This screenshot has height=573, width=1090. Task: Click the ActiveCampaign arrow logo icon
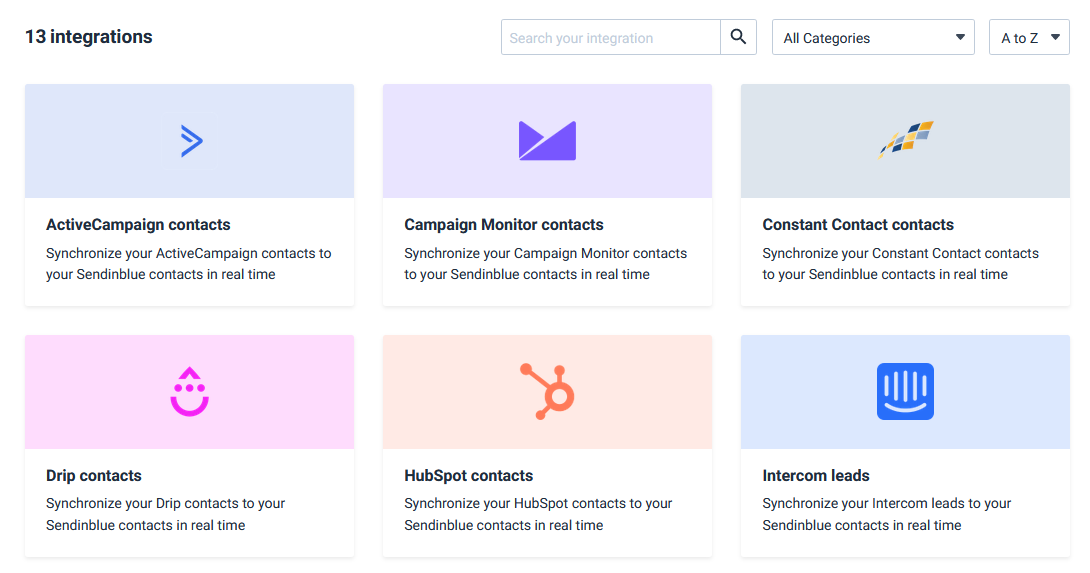pyautogui.click(x=190, y=140)
